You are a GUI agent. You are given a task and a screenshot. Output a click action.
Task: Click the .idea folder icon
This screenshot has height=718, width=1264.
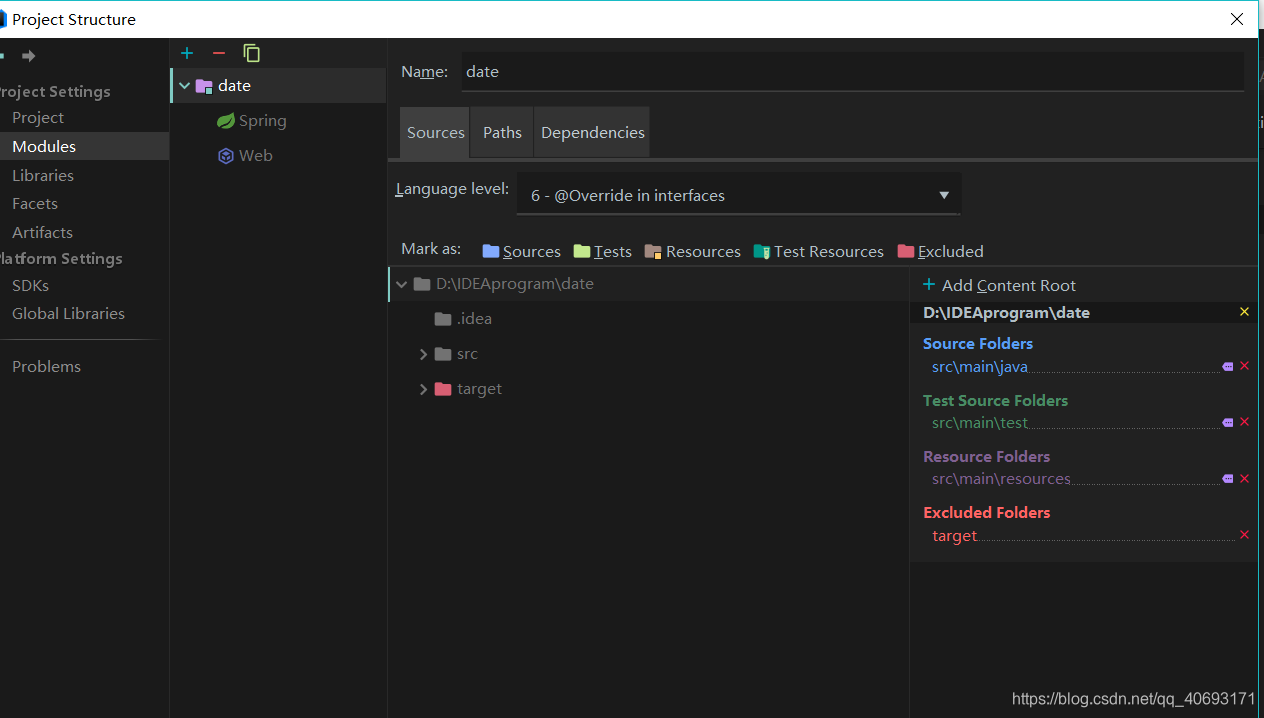pyautogui.click(x=443, y=319)
